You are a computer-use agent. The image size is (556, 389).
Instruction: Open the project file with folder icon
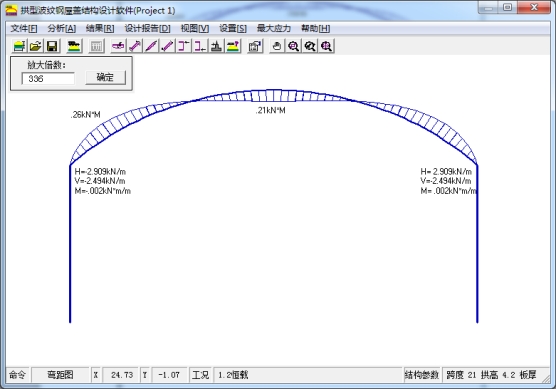coord(35,46)
